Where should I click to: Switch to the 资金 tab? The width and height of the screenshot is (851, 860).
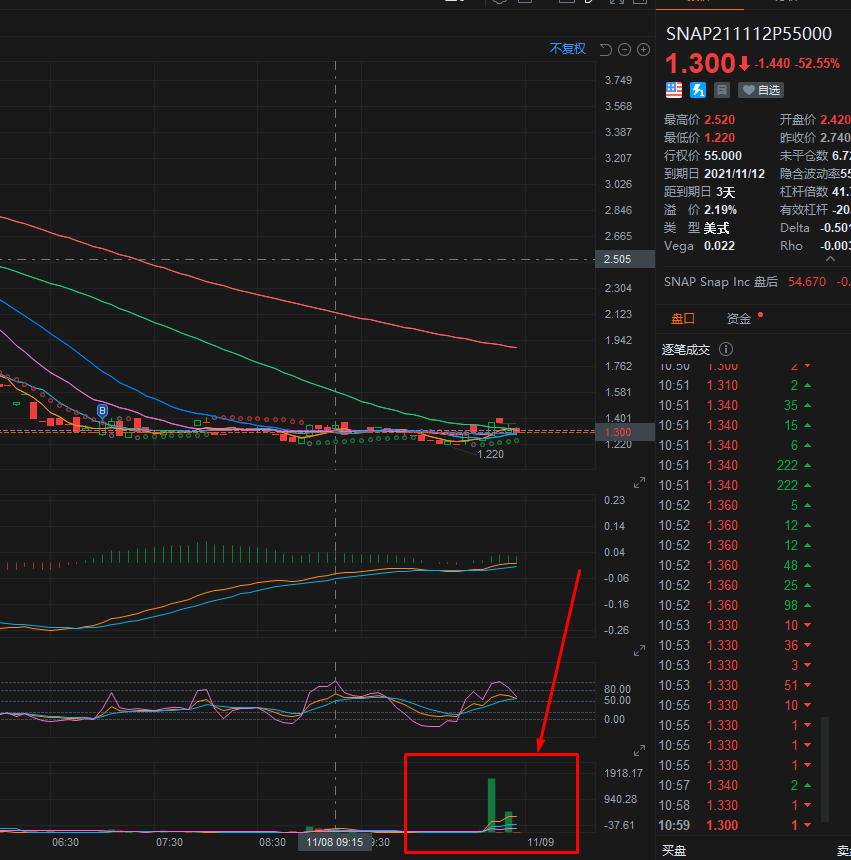pos(739,319)
